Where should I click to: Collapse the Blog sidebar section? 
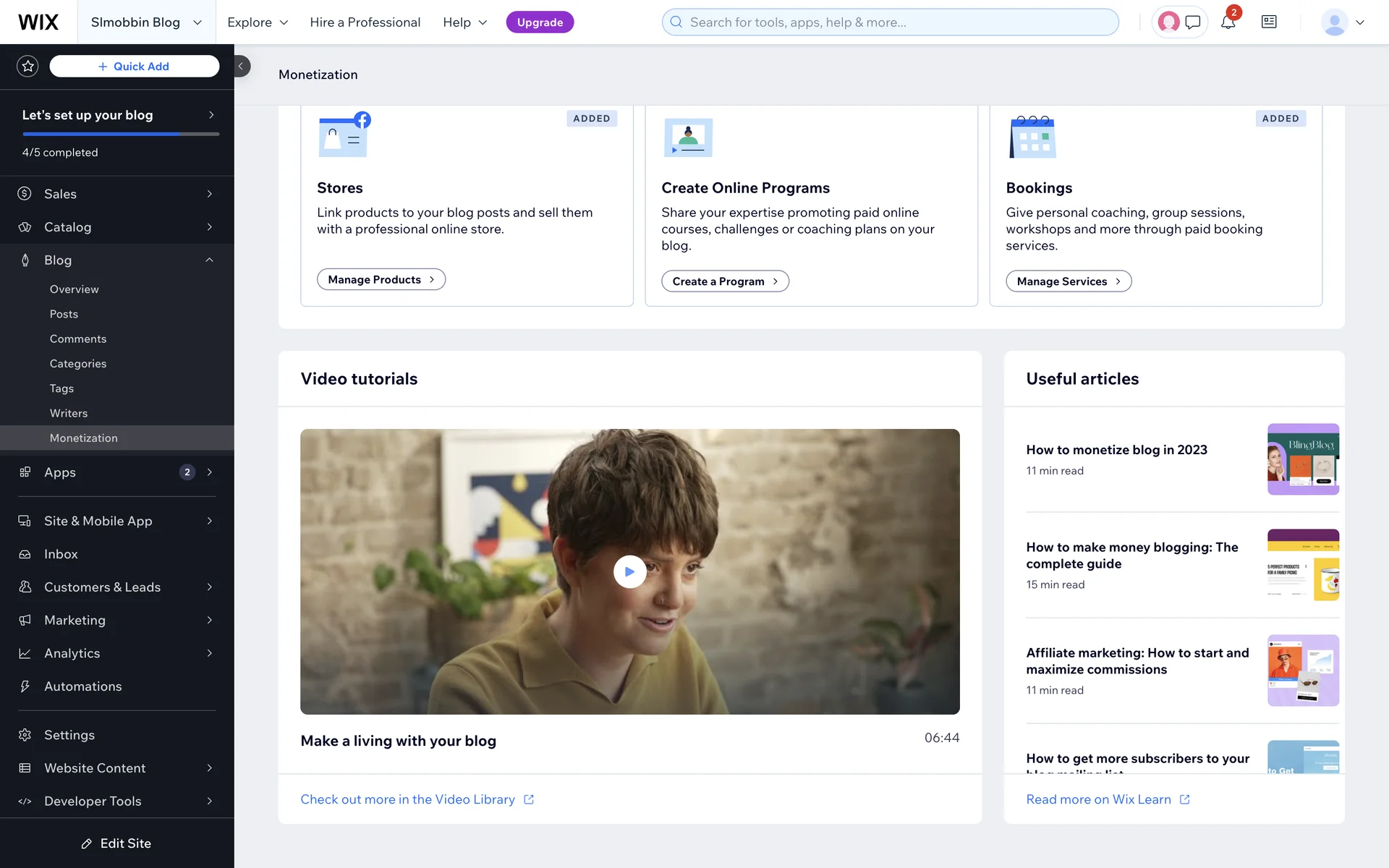click(209, 260)
